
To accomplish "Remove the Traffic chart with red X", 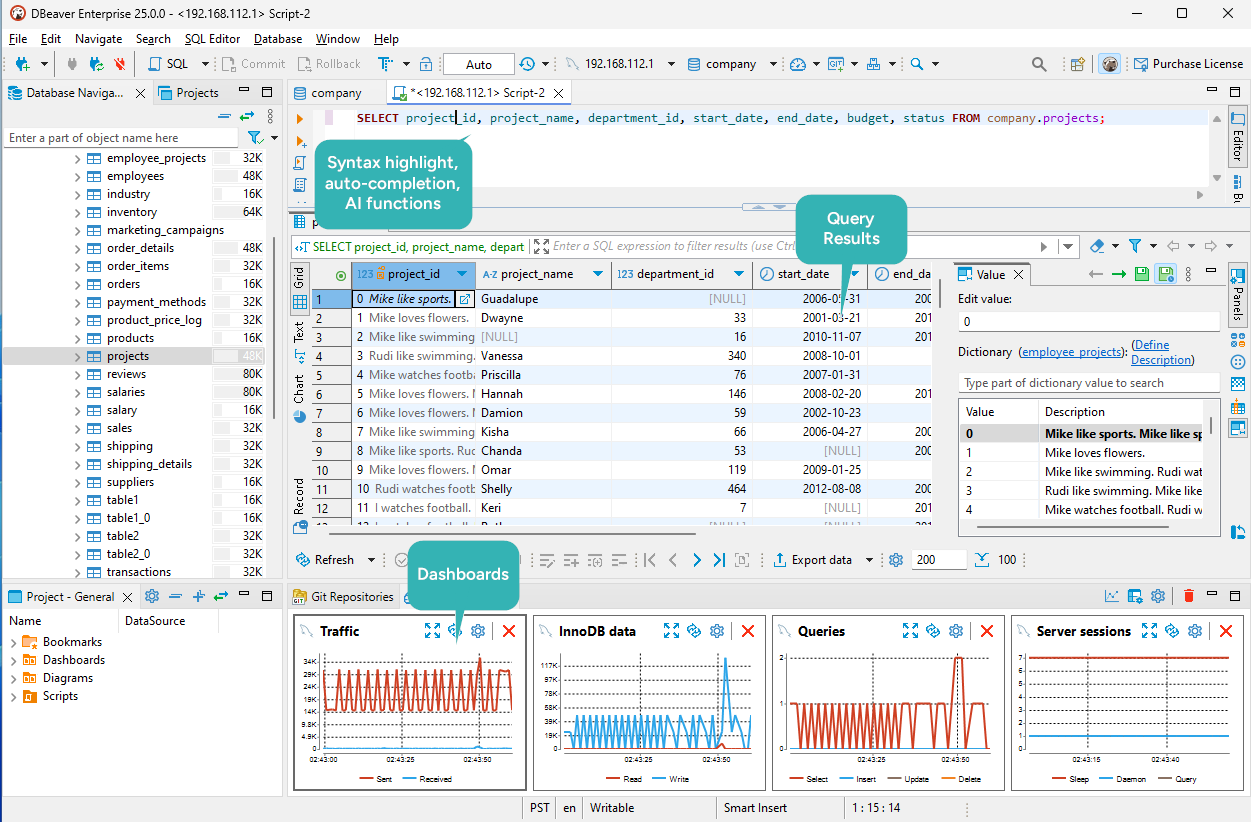I will coord(509,631).
